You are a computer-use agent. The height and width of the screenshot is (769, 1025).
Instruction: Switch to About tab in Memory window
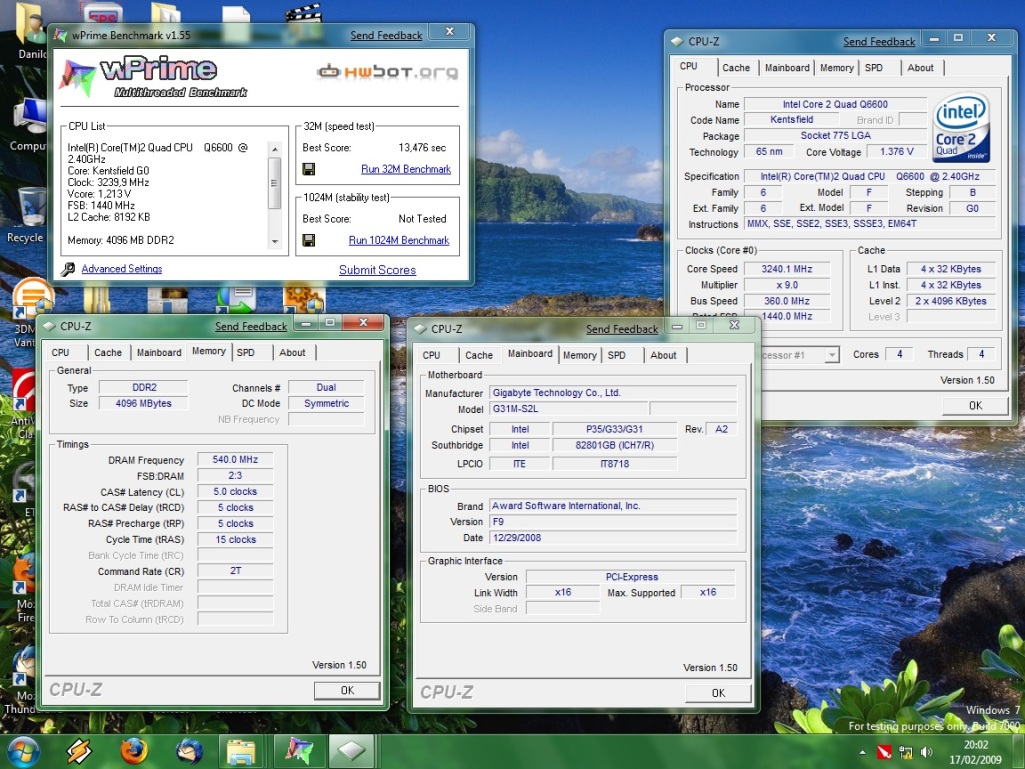(x=292, y=352)
